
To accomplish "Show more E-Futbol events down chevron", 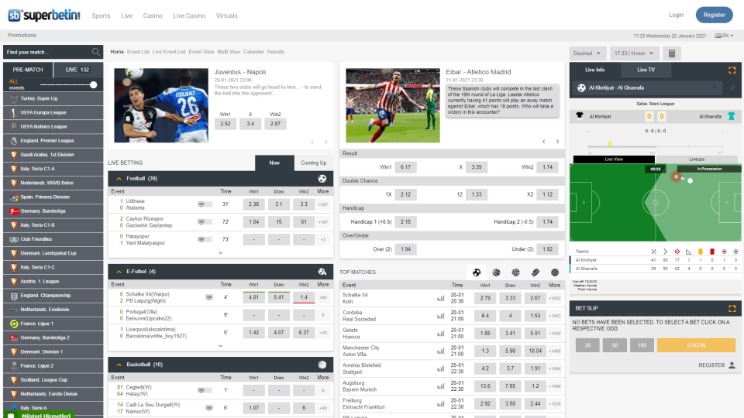I will pyautogui.click(x=221, y=346).
